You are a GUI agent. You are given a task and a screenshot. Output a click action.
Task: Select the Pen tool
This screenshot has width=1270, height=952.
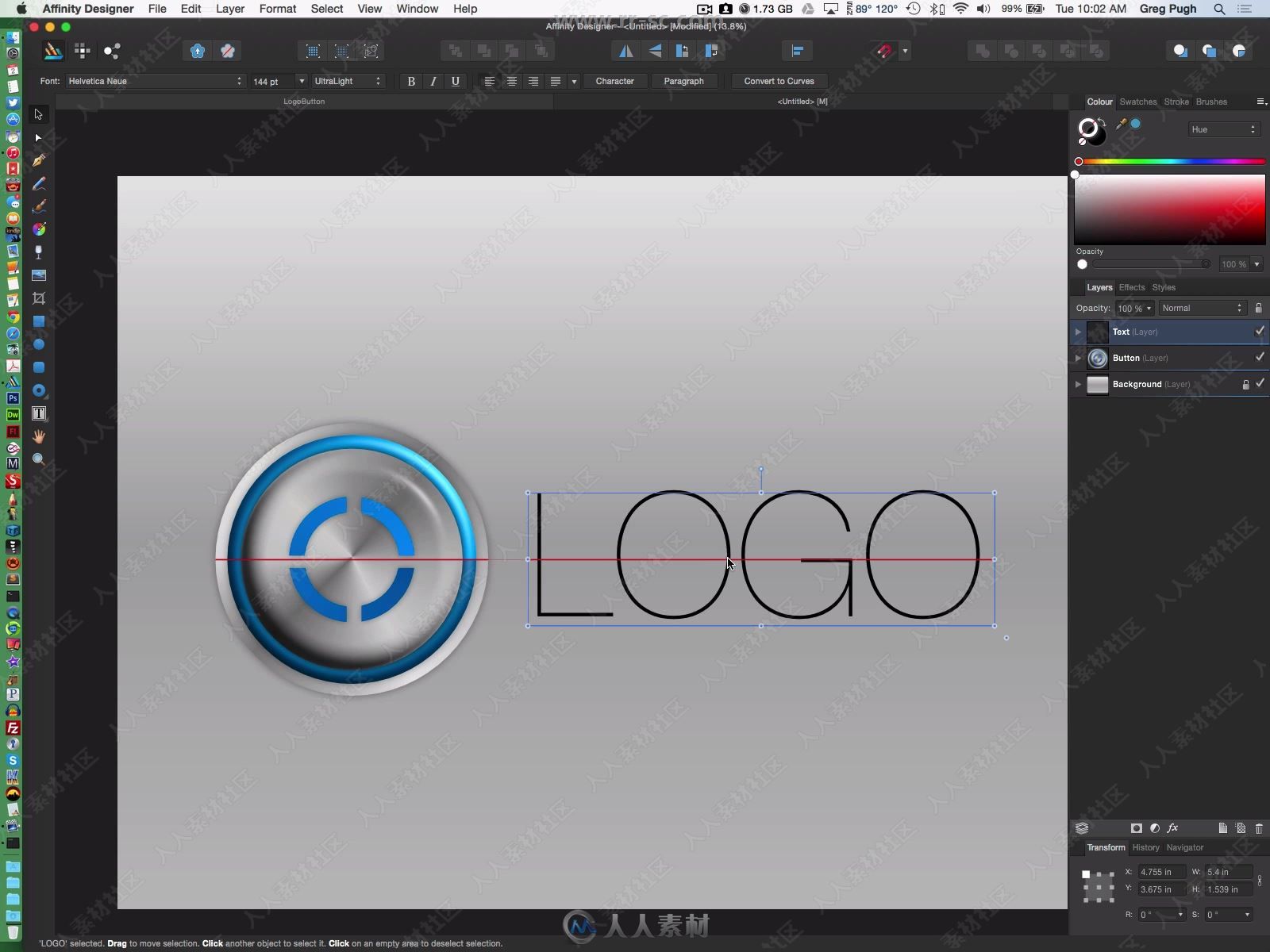point(38,161)
